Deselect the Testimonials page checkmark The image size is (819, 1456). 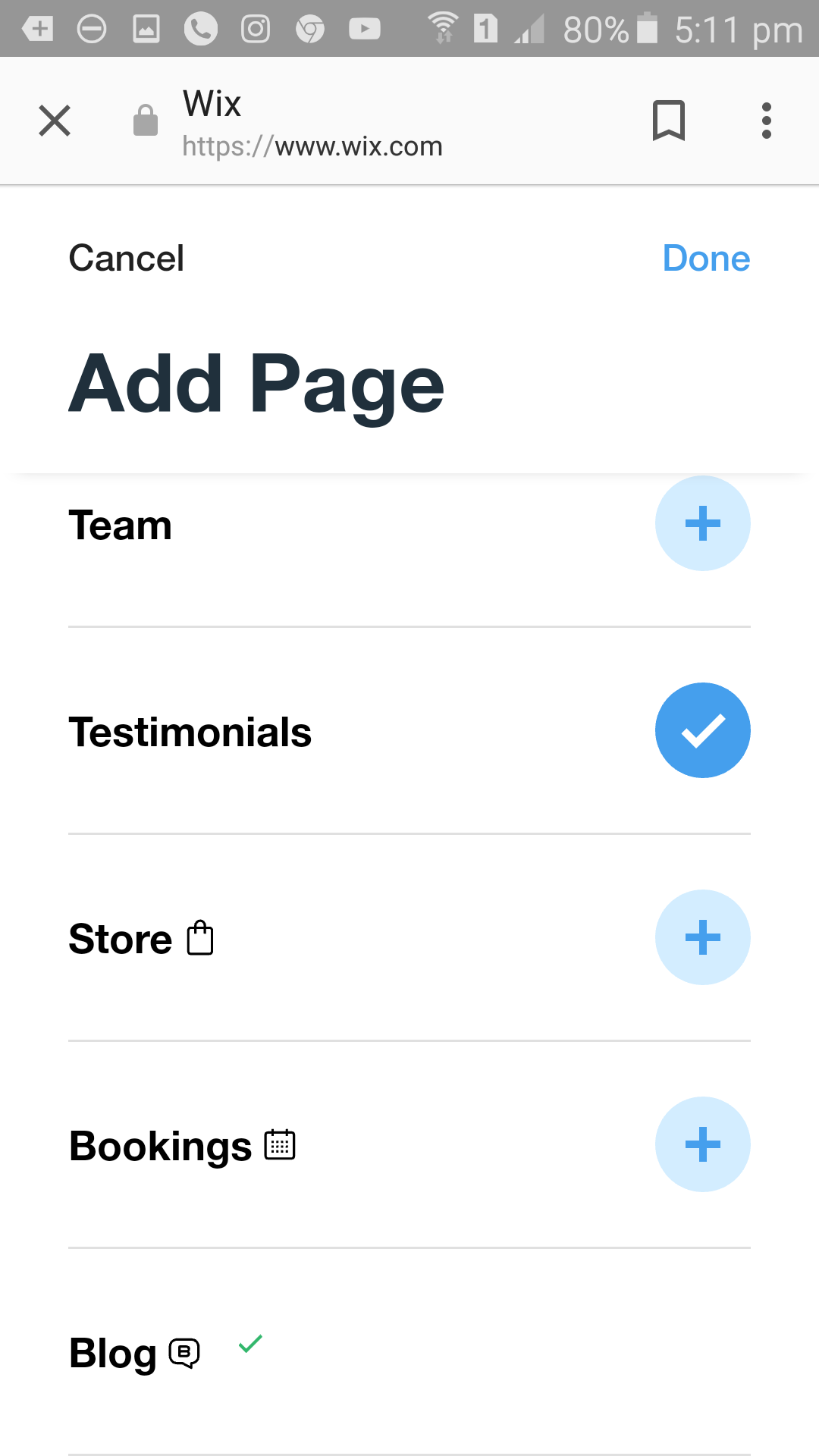702,730
